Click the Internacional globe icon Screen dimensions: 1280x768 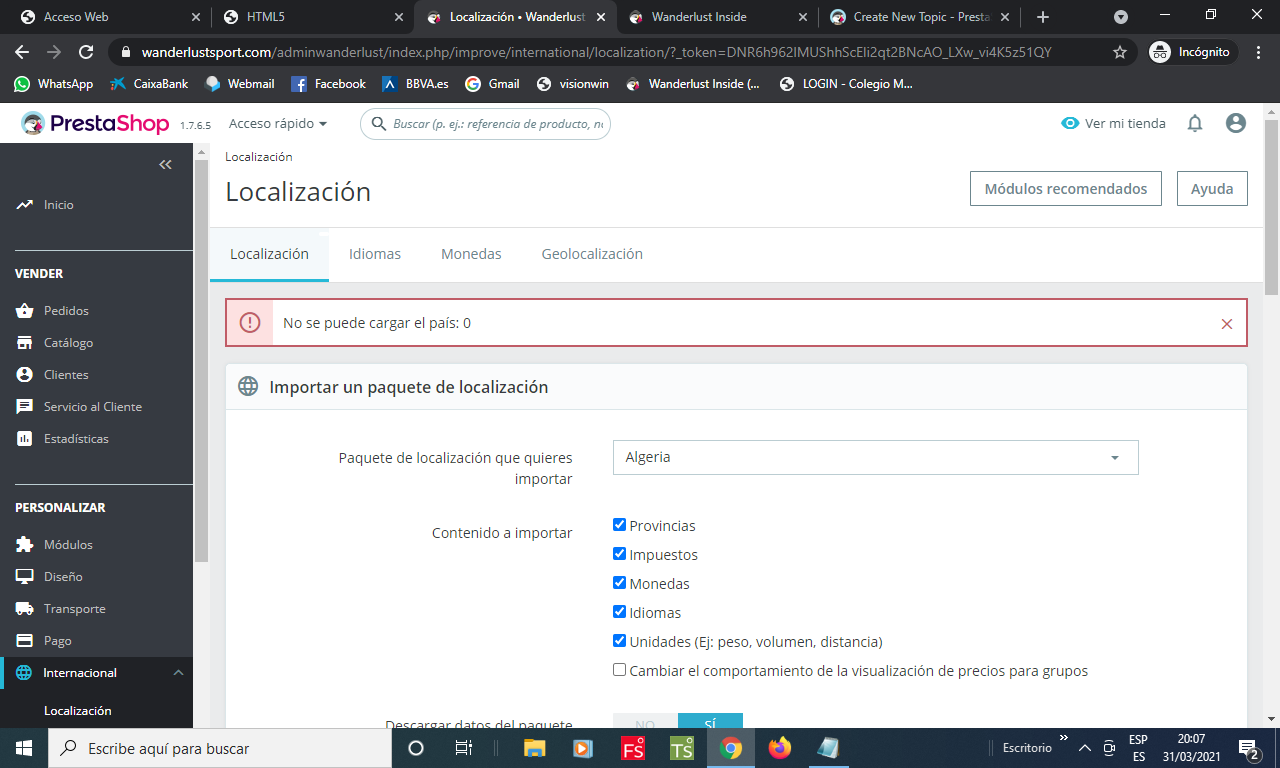point(25,673)
